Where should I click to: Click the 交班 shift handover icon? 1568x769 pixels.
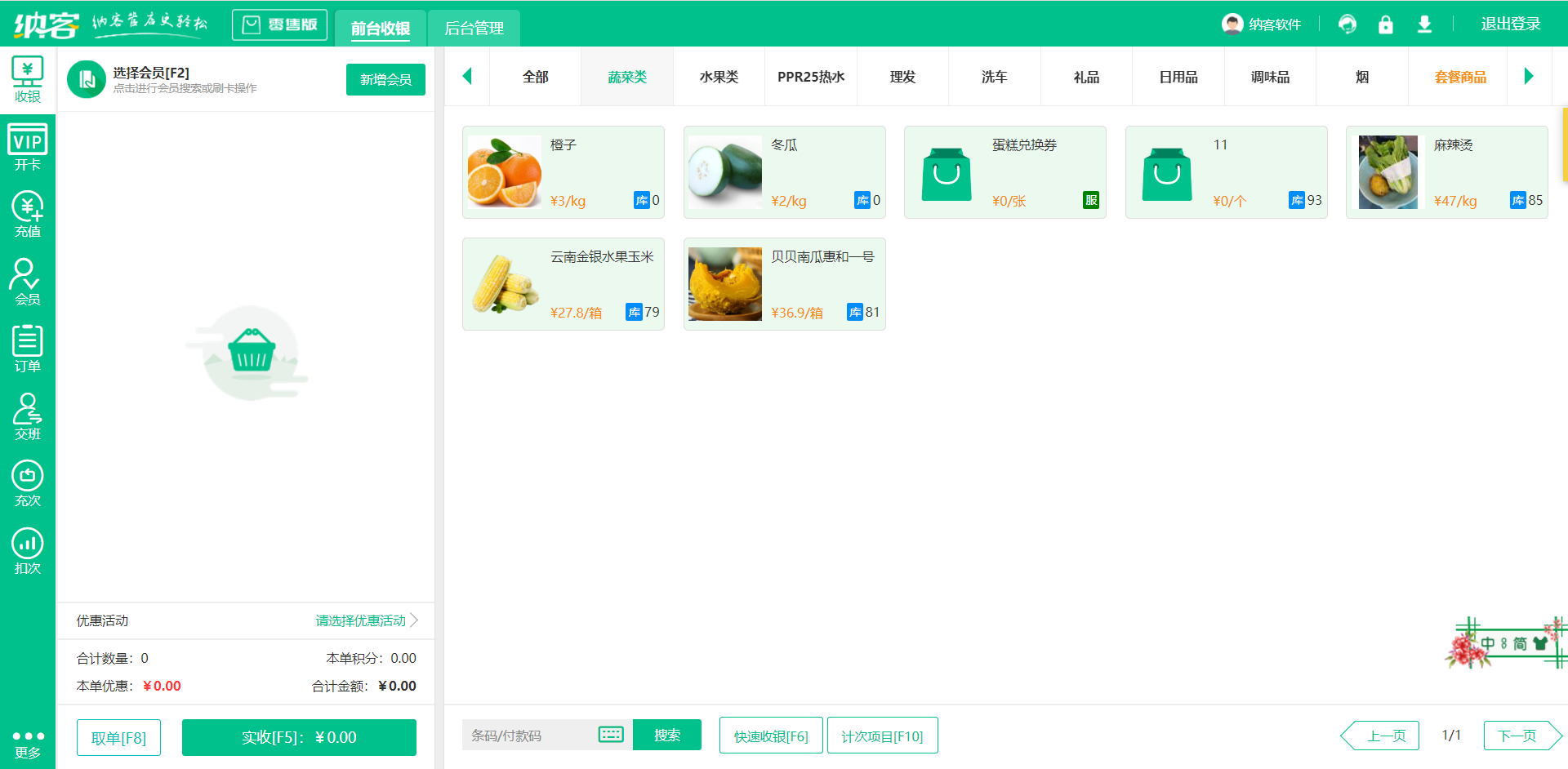(x=27, y=416)
